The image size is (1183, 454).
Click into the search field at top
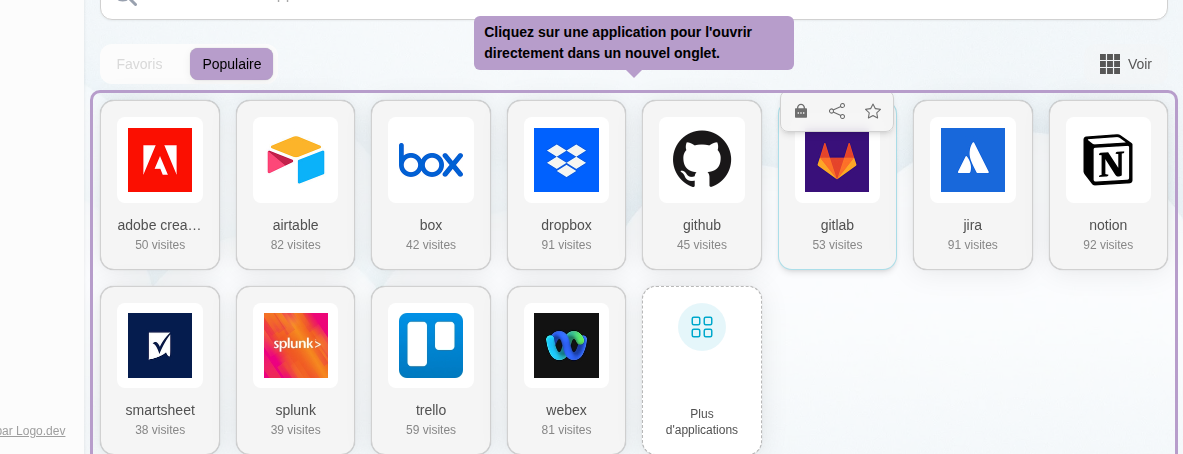640,5
